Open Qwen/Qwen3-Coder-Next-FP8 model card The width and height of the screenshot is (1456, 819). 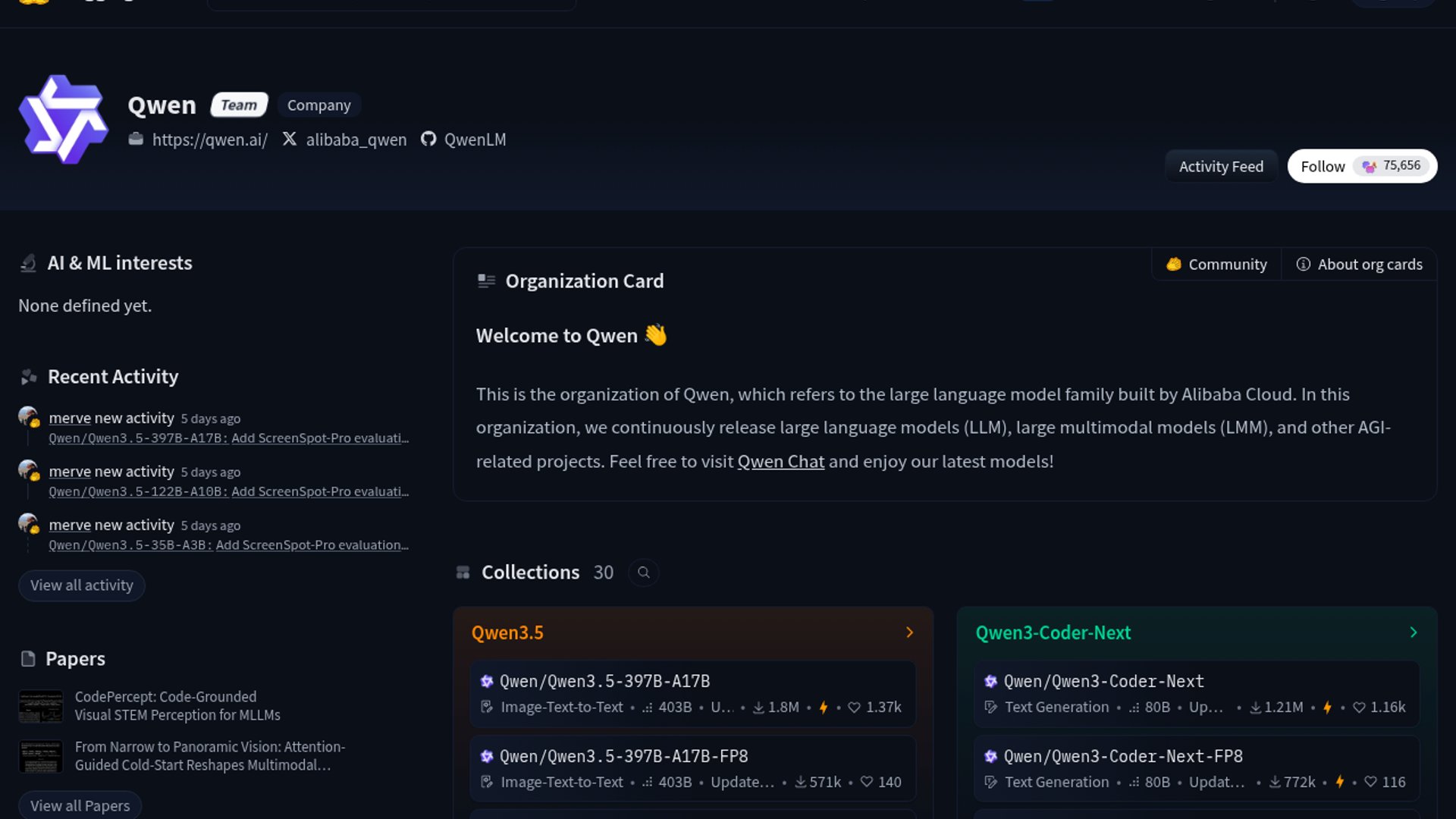click(1122, 756)
